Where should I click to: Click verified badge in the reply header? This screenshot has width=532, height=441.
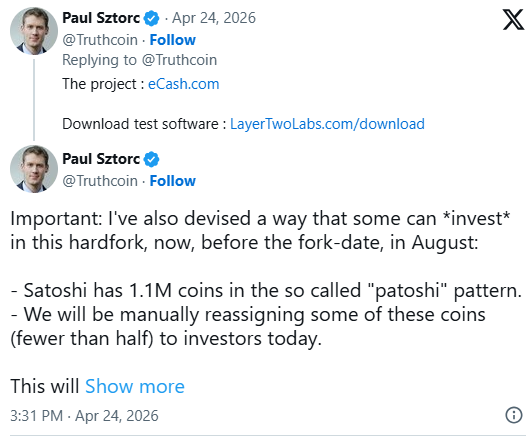point(151,18)
